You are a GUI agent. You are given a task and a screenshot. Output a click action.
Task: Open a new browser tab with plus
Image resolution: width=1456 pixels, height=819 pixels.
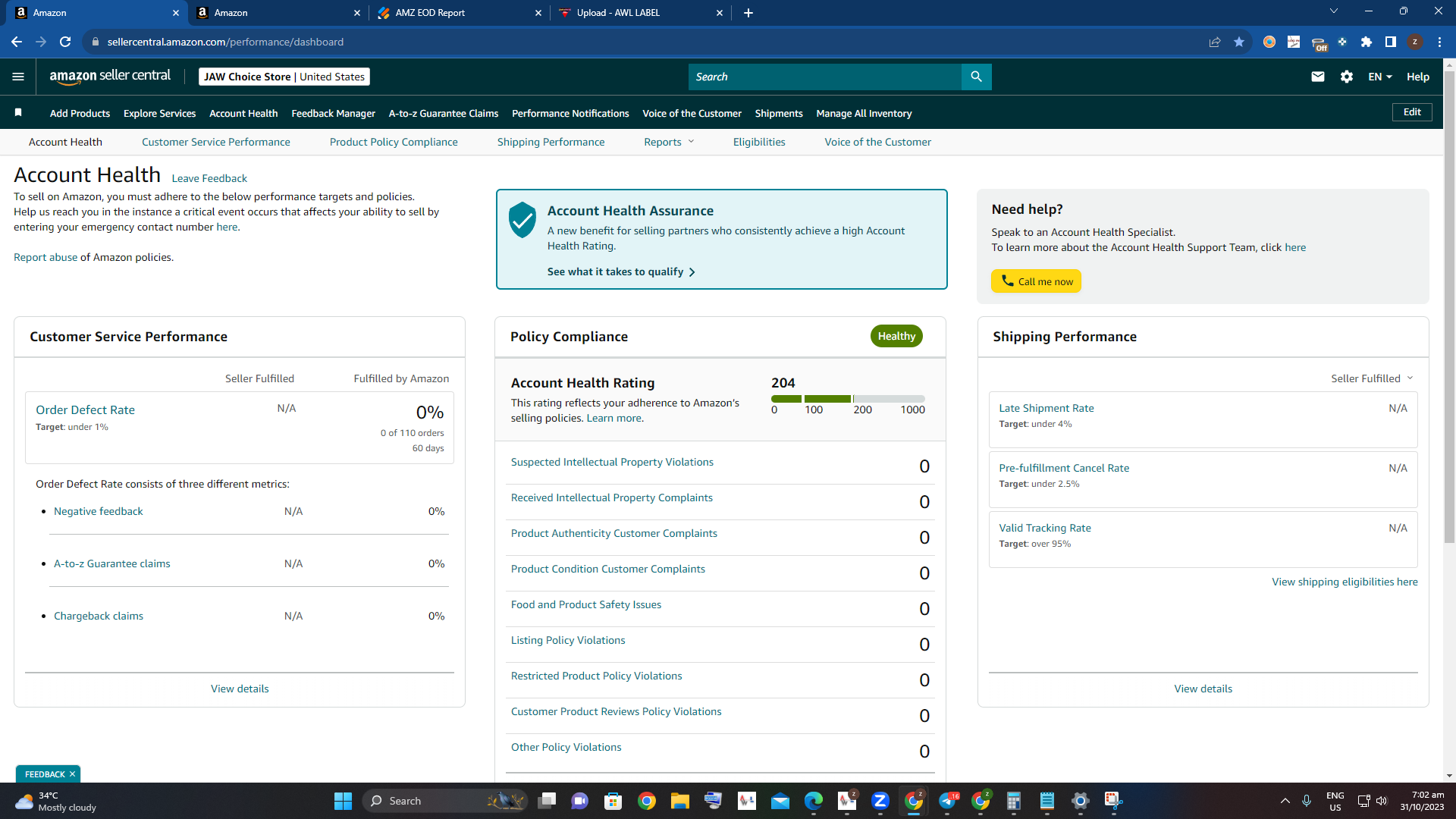point(748,13)
